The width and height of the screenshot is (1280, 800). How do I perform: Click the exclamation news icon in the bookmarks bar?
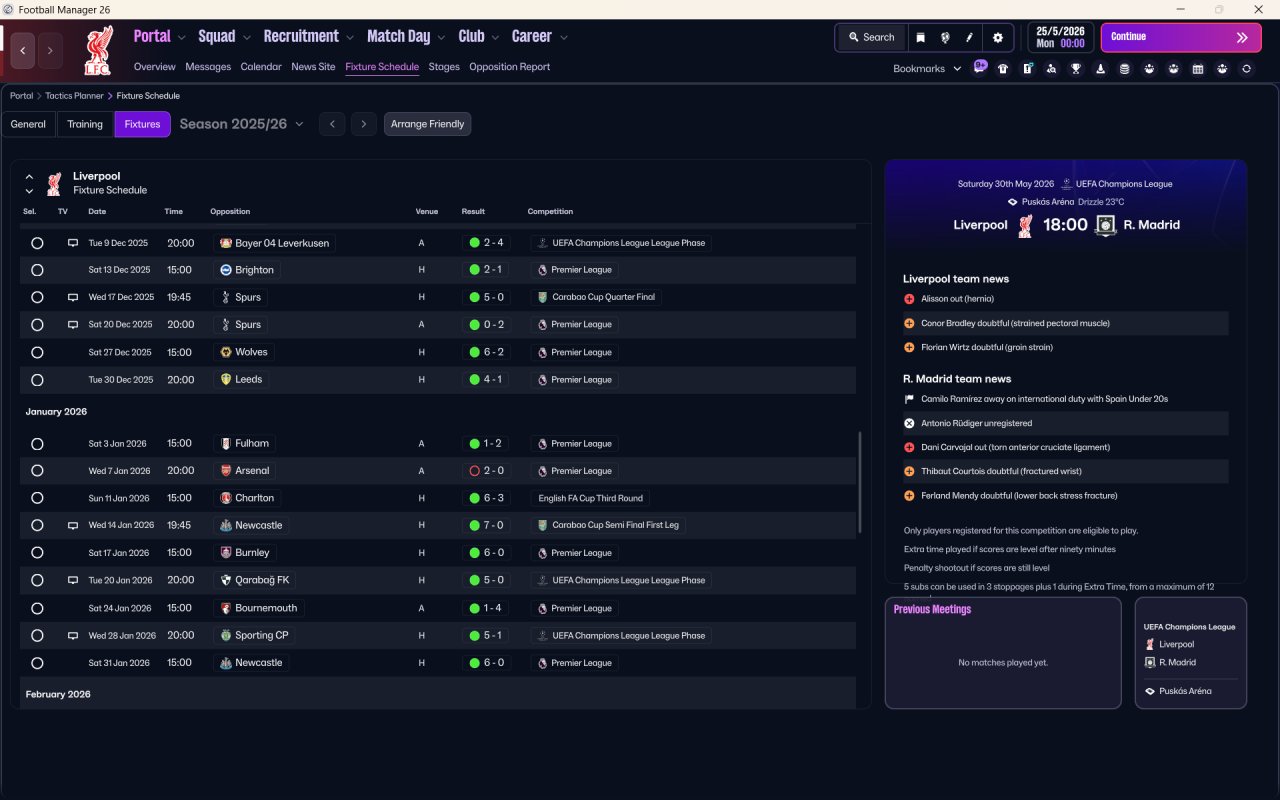click(1027, 69)
